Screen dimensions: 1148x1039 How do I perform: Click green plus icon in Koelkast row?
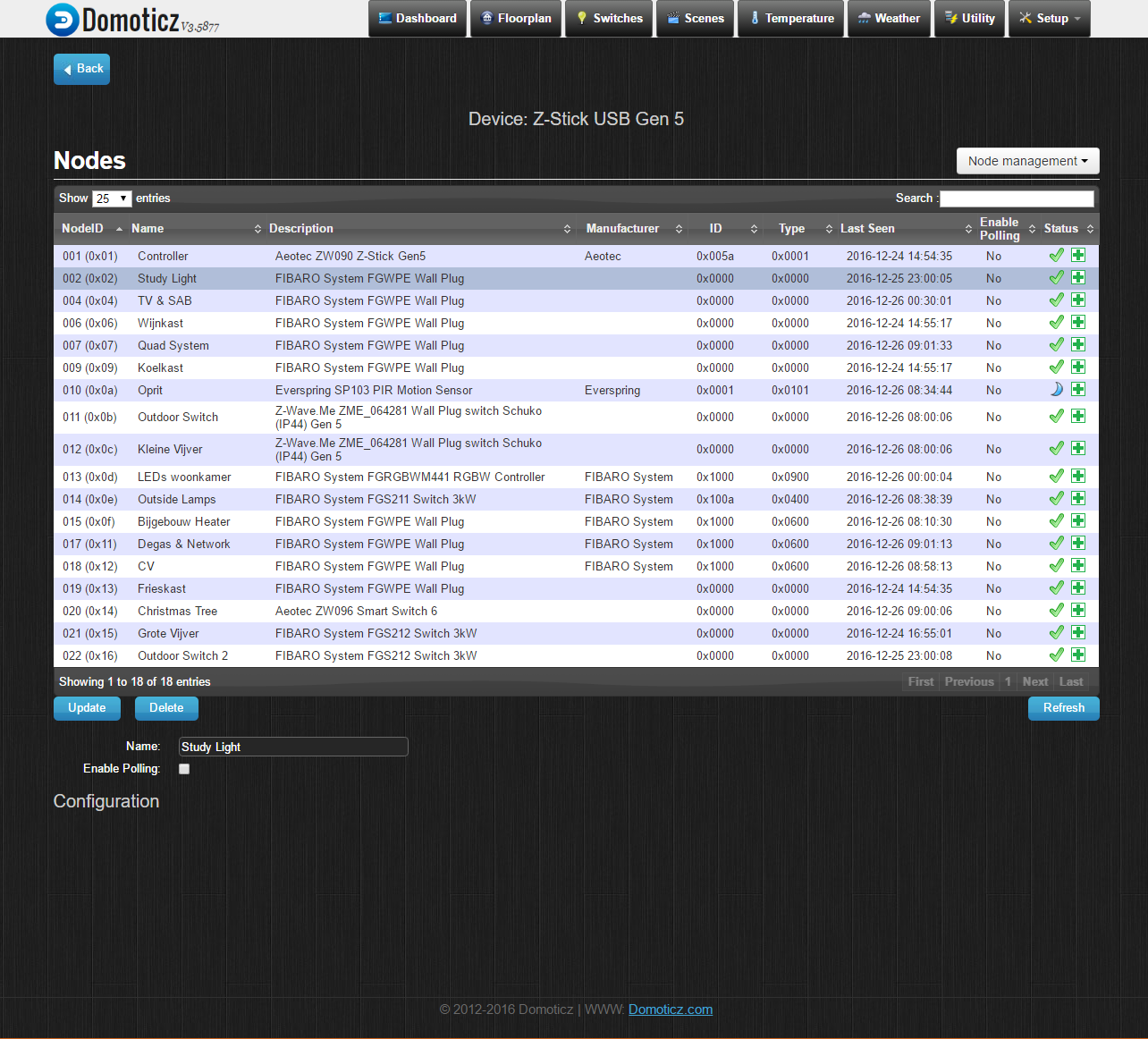tap(1078, 367)
